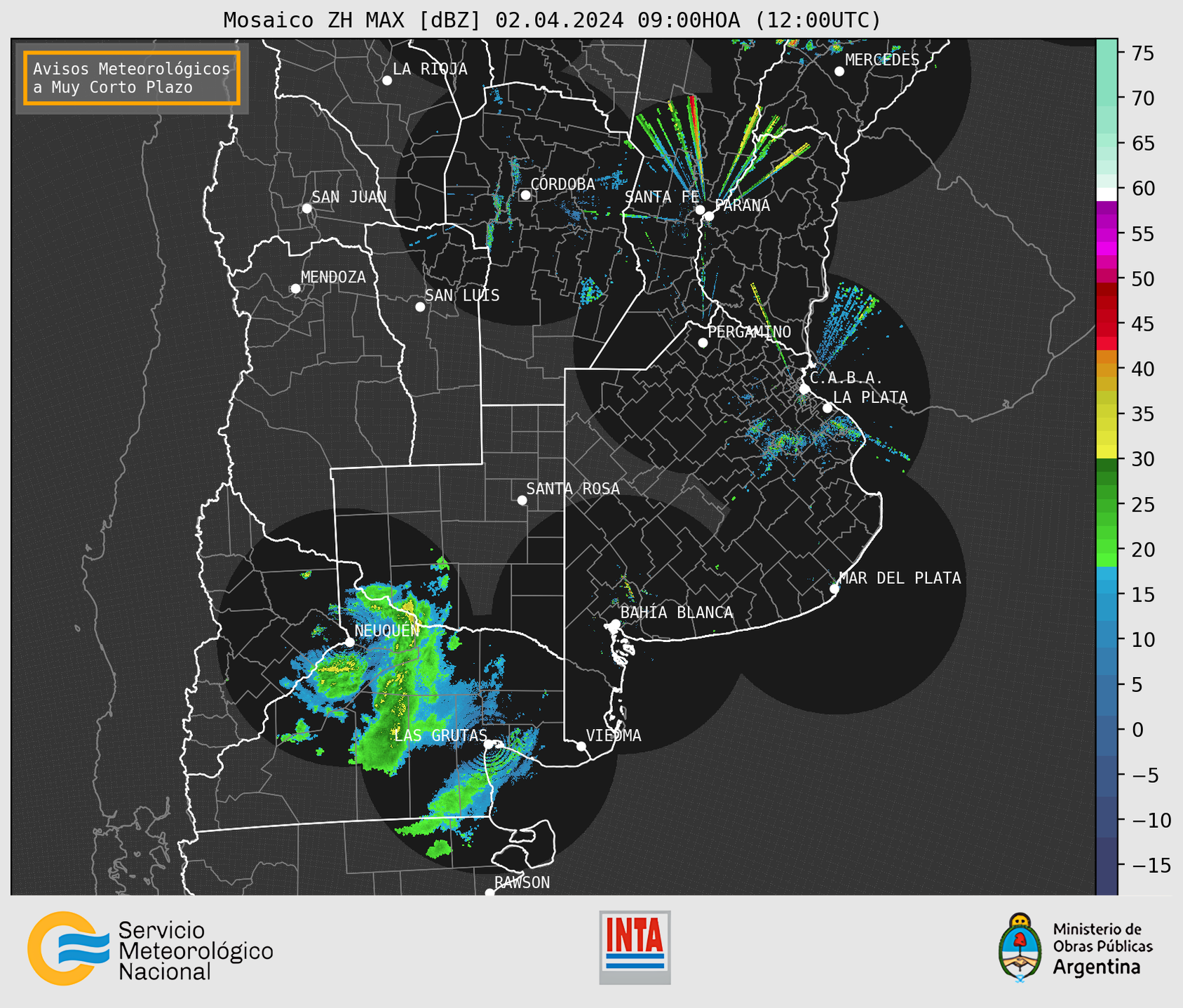
Task: Select the BAHÍA BLANCA city marker
Action: [615, 624]
